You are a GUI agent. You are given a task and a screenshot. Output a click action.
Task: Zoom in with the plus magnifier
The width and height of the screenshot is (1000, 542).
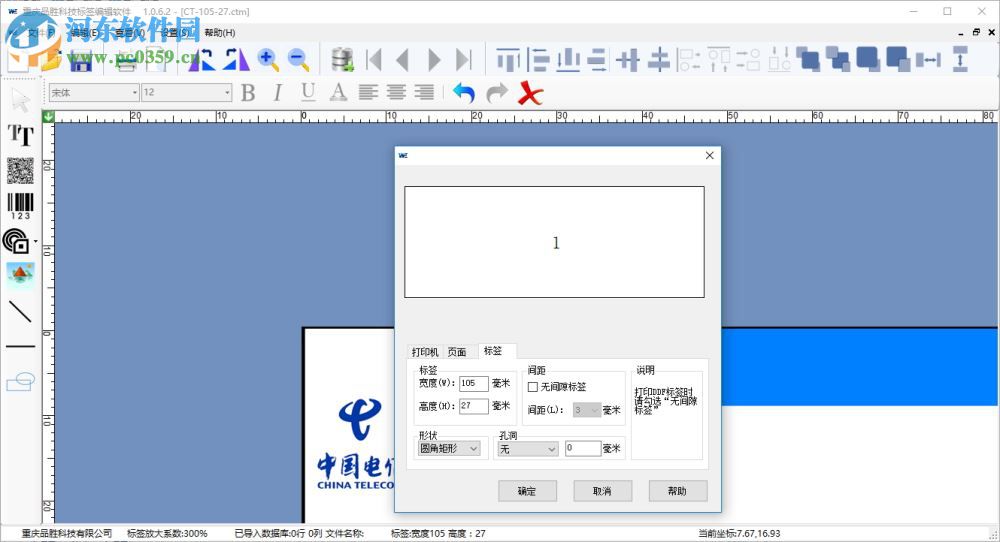click(x=268, y=59)
